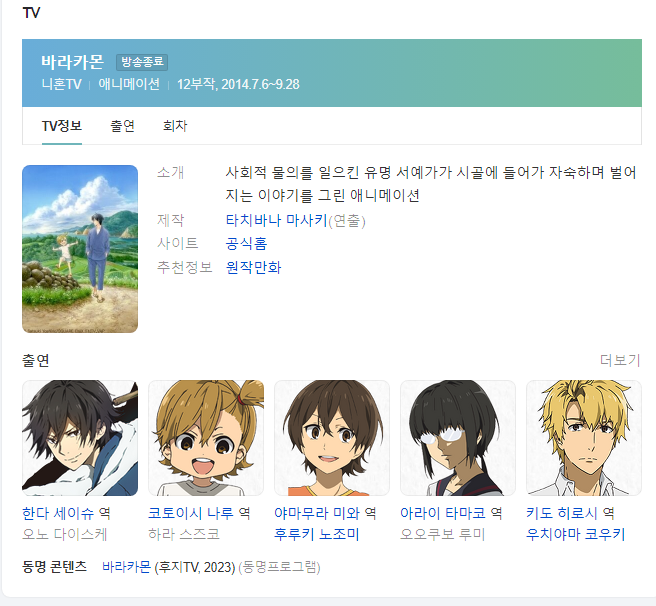Open the 코토이시 나루 역 link
Viewport: 656px width, 606px height.
[x=199, y=513]
